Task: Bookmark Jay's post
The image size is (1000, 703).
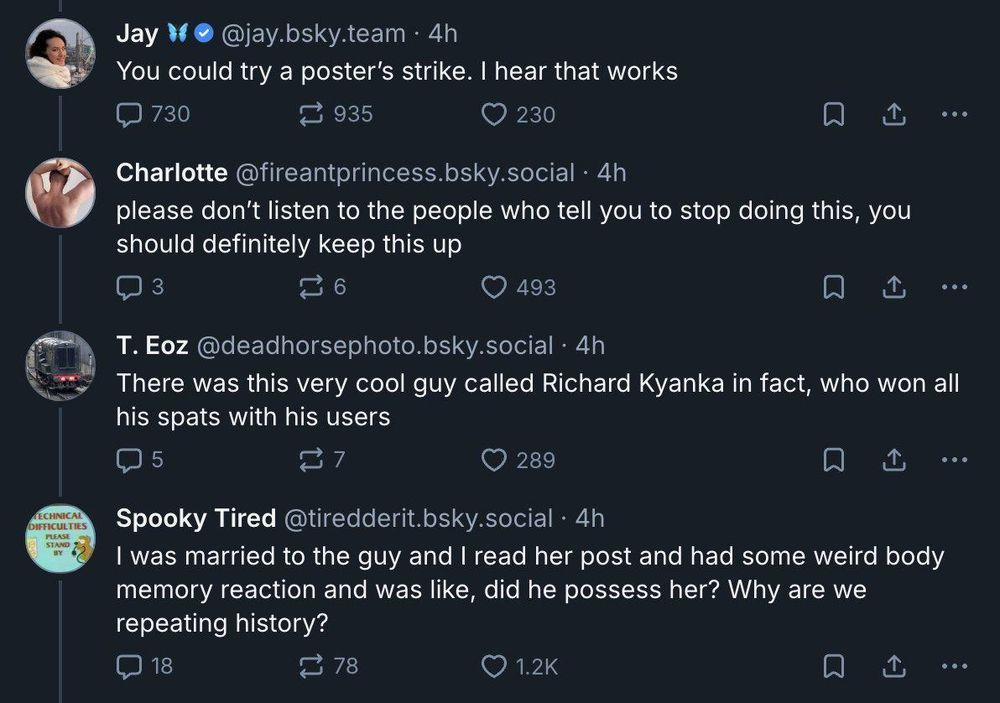Action: 832,115
